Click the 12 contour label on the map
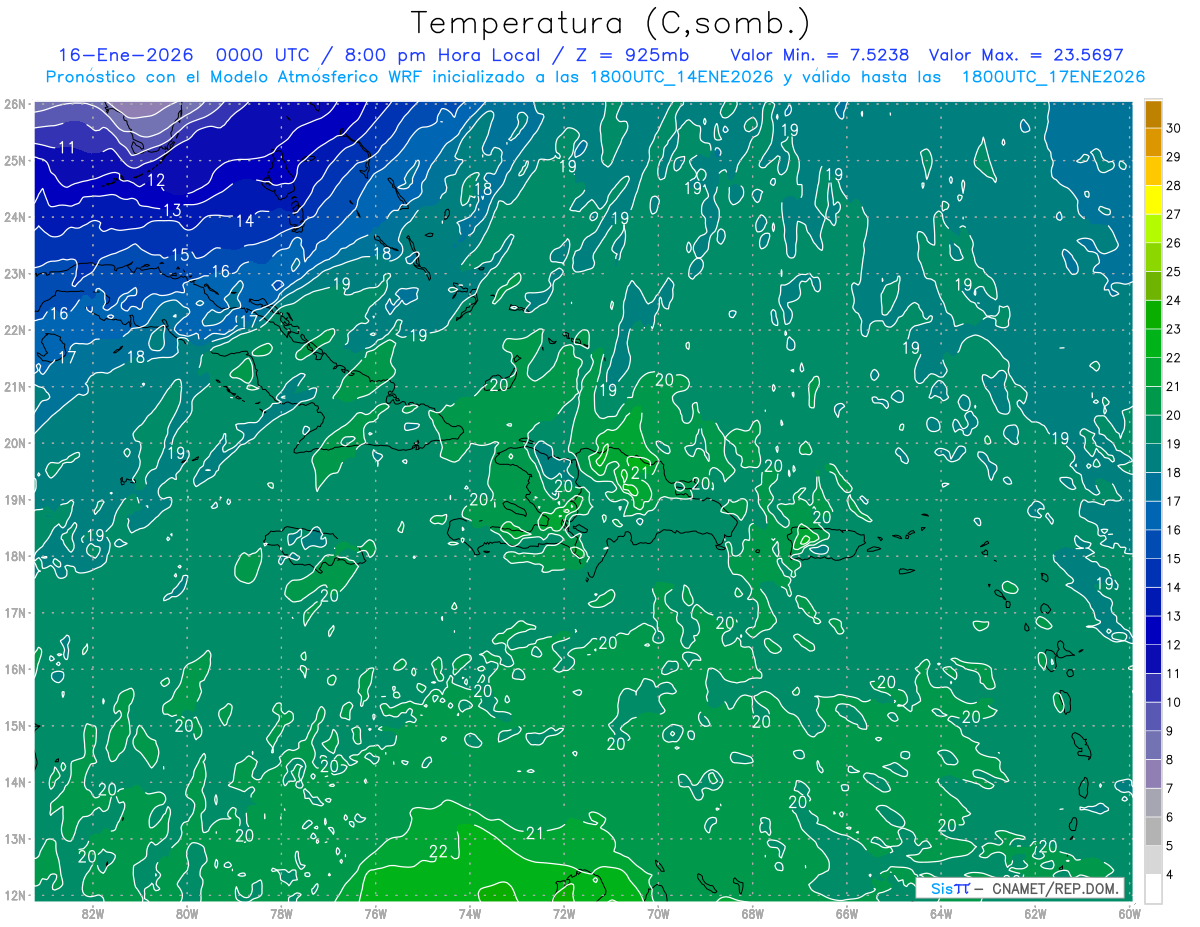 coord(156,180)
